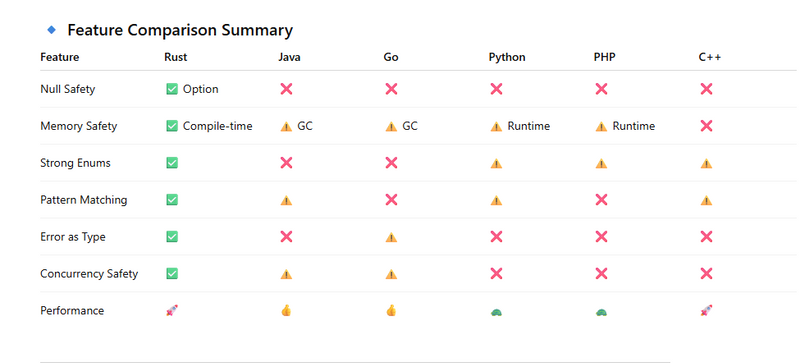Click the red cross for PHP Pattern Matching
800x363 pixels.
pos(601,200)
